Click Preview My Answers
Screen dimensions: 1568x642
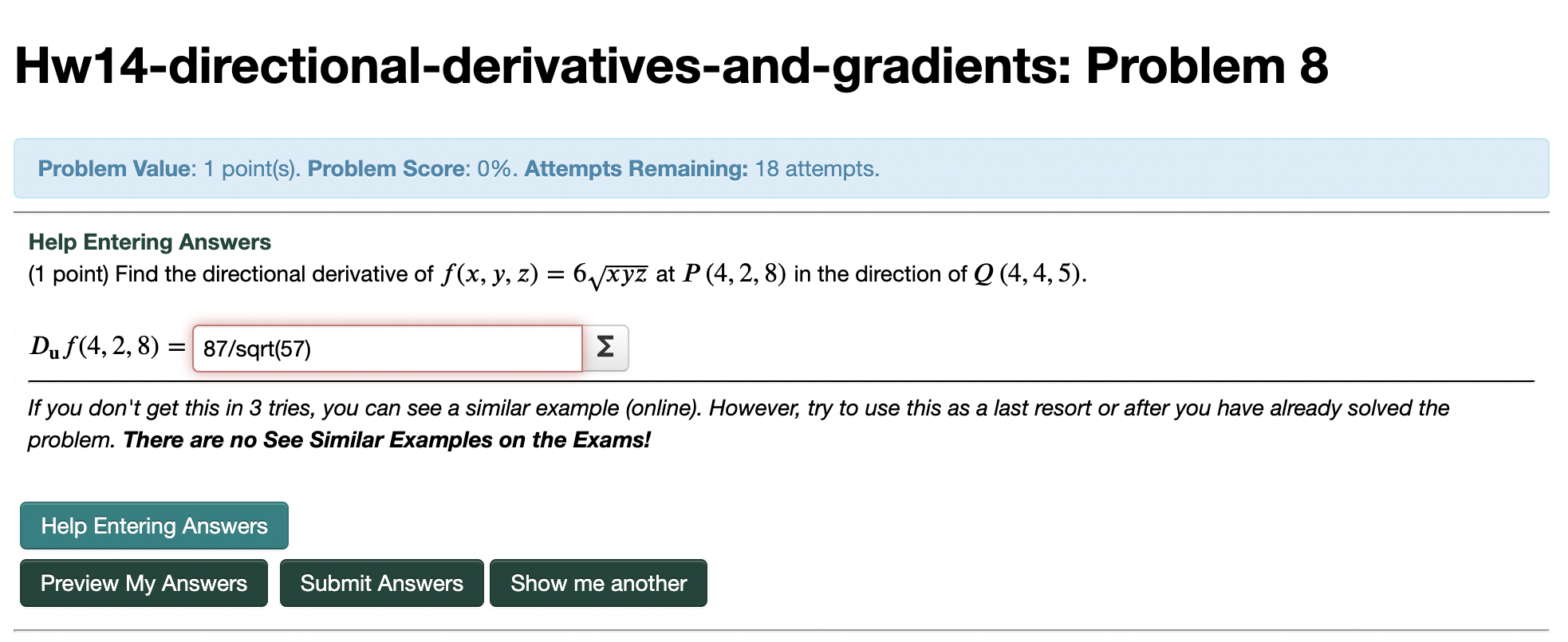click(144, 583)
